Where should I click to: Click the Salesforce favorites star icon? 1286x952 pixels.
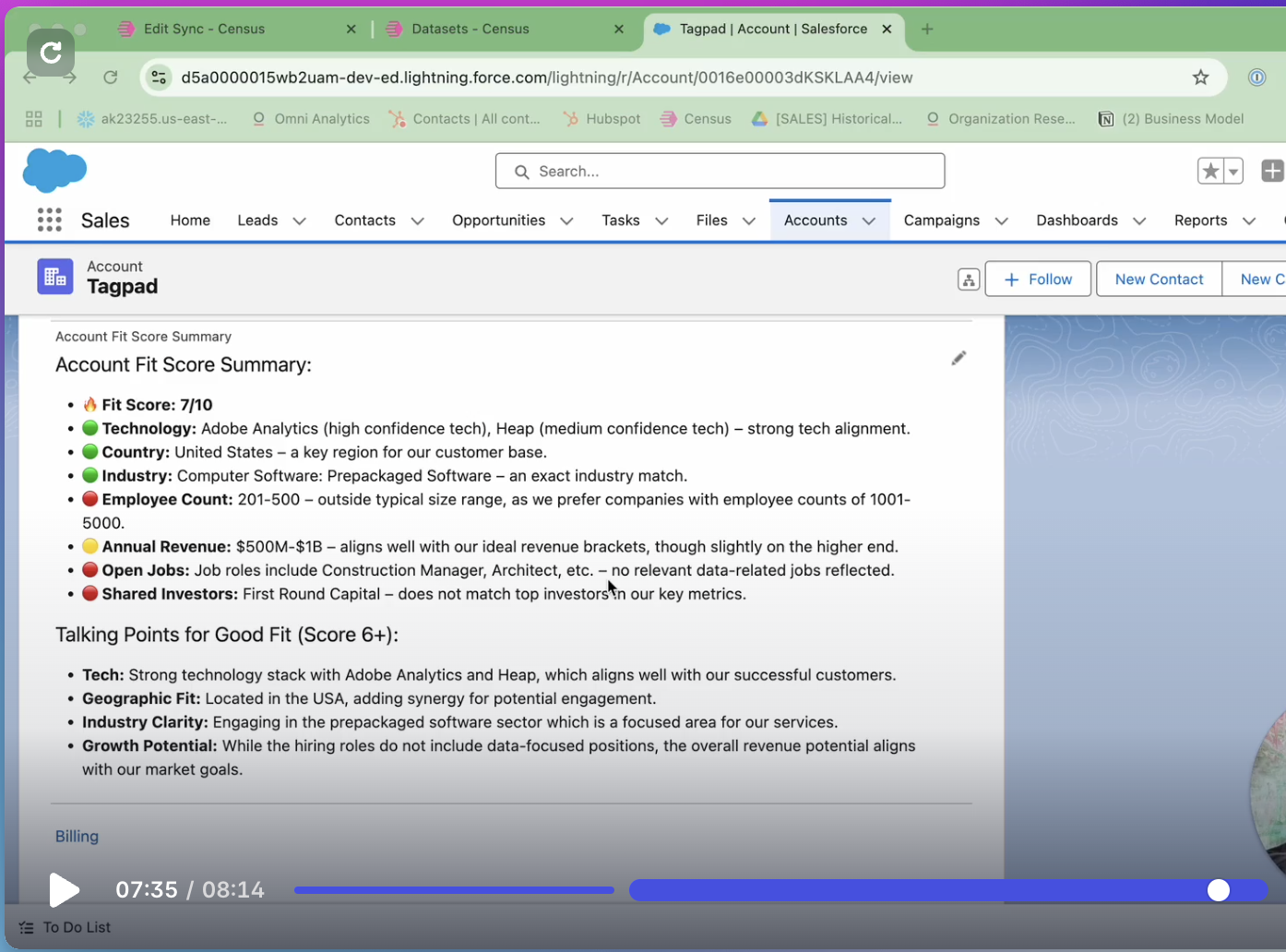coord(1210,171)
